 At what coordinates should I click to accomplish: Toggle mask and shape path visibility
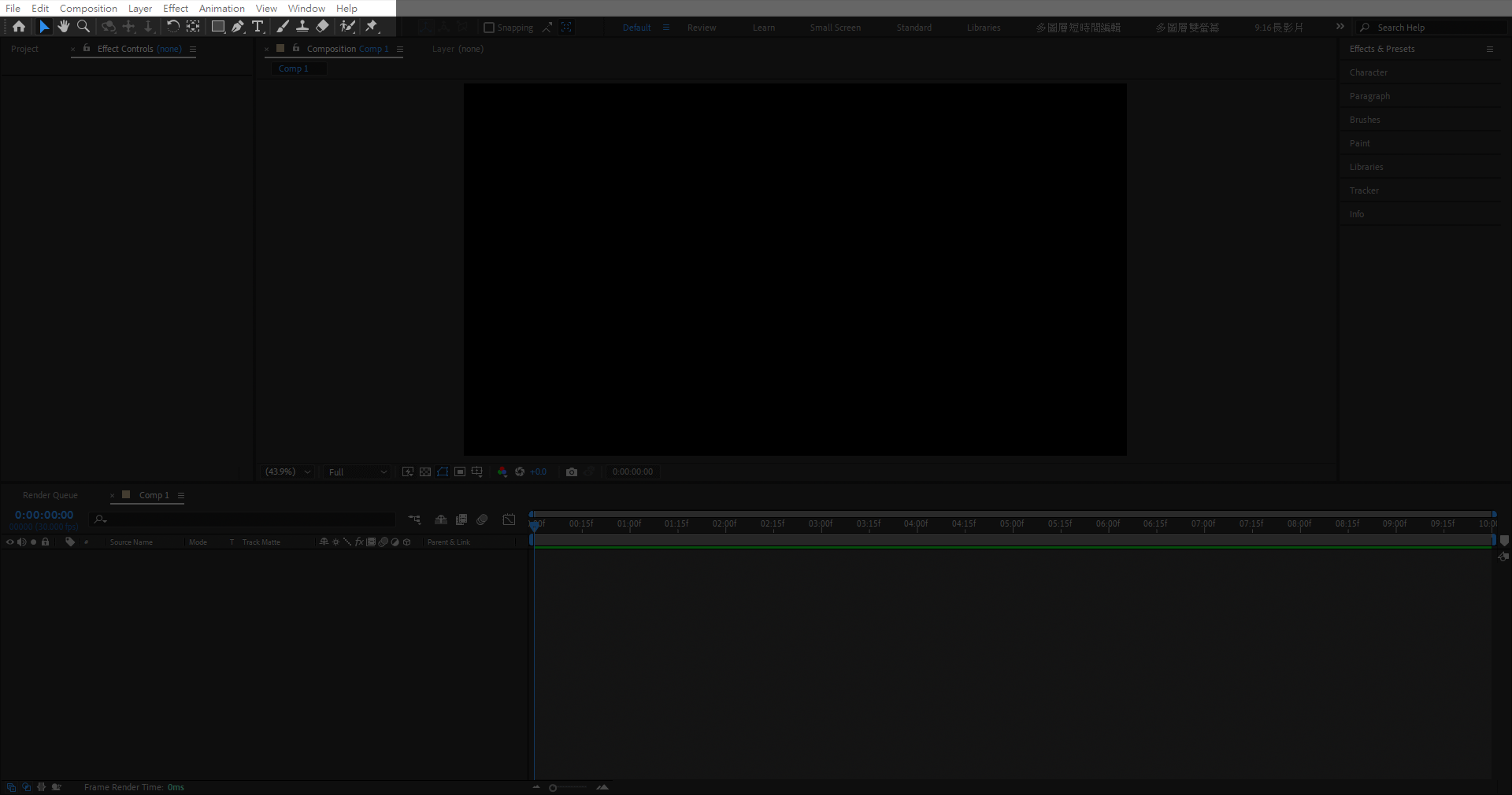[443, 472]
